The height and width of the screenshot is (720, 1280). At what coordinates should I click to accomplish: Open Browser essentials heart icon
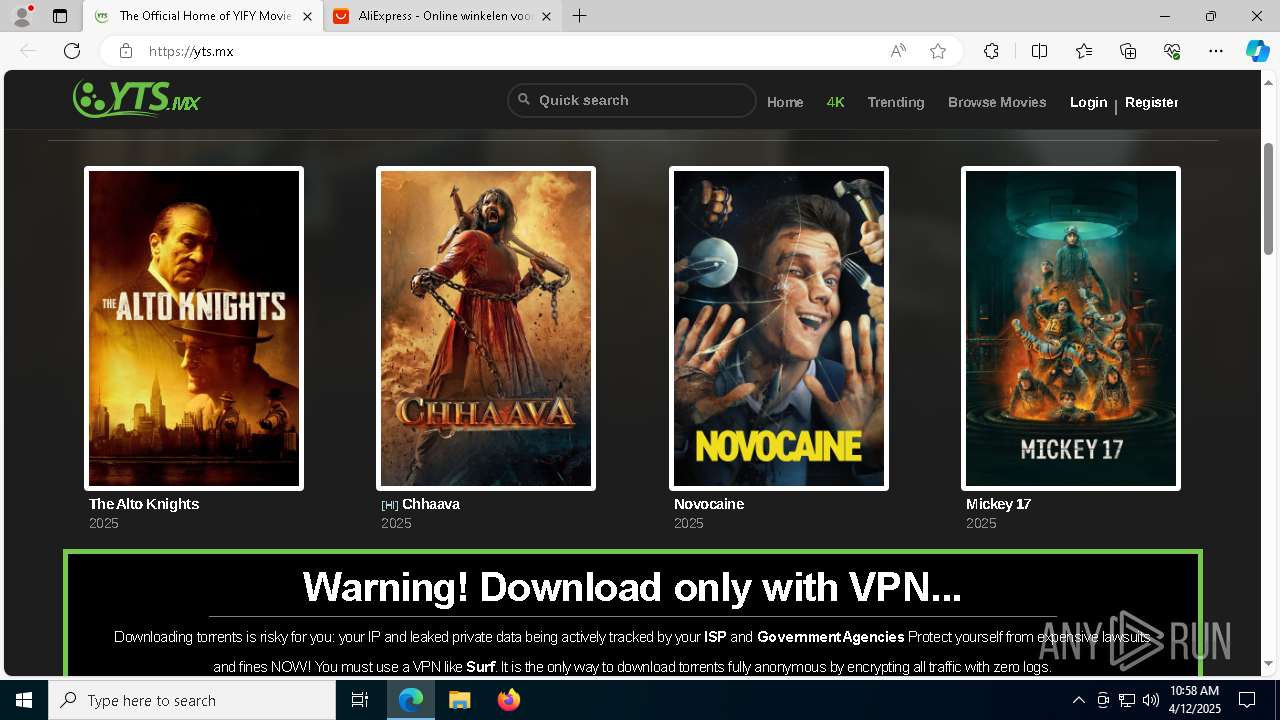pyautogui.click(x=1173, y=51)
